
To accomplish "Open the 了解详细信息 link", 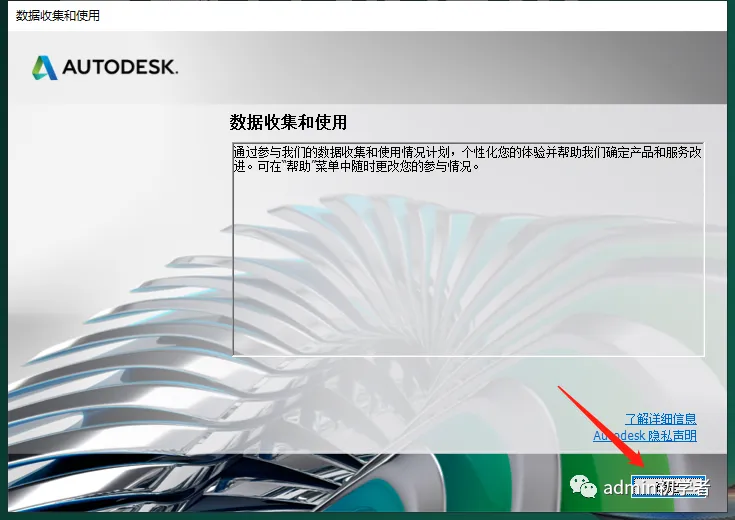I will (x=660, y=419).
